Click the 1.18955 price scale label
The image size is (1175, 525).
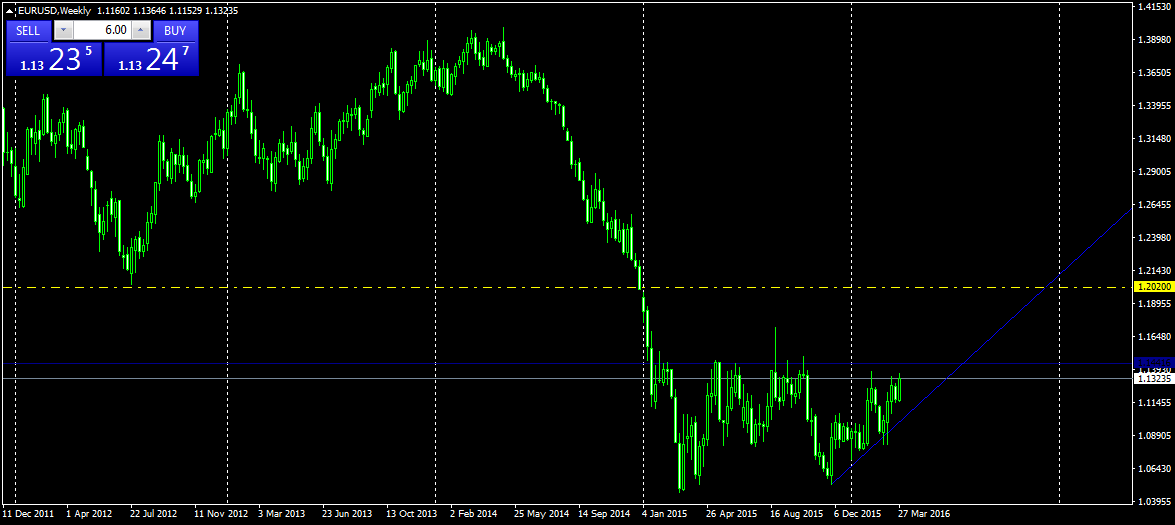point(1154,304)
